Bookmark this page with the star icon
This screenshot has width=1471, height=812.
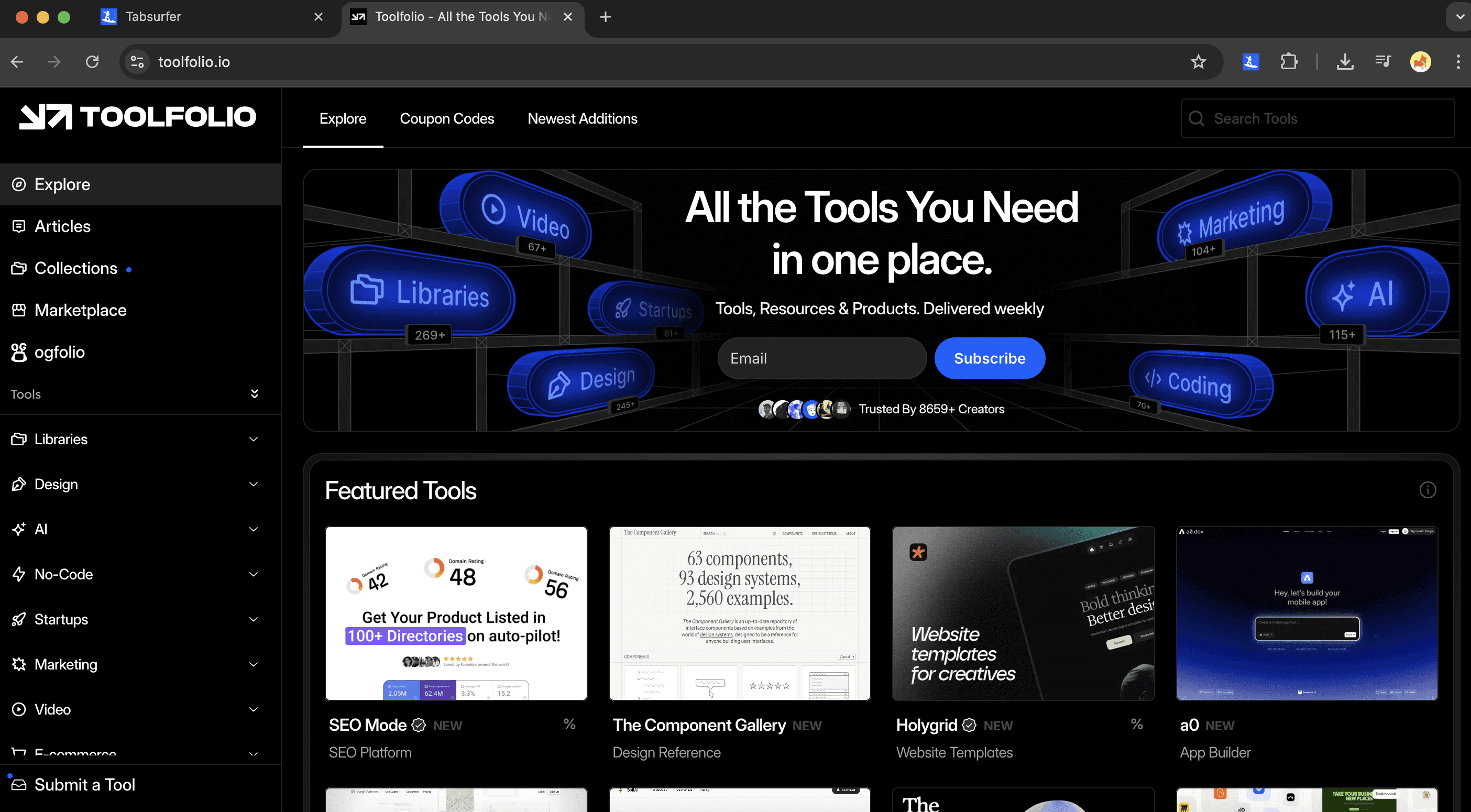(x=1198, y=62)
